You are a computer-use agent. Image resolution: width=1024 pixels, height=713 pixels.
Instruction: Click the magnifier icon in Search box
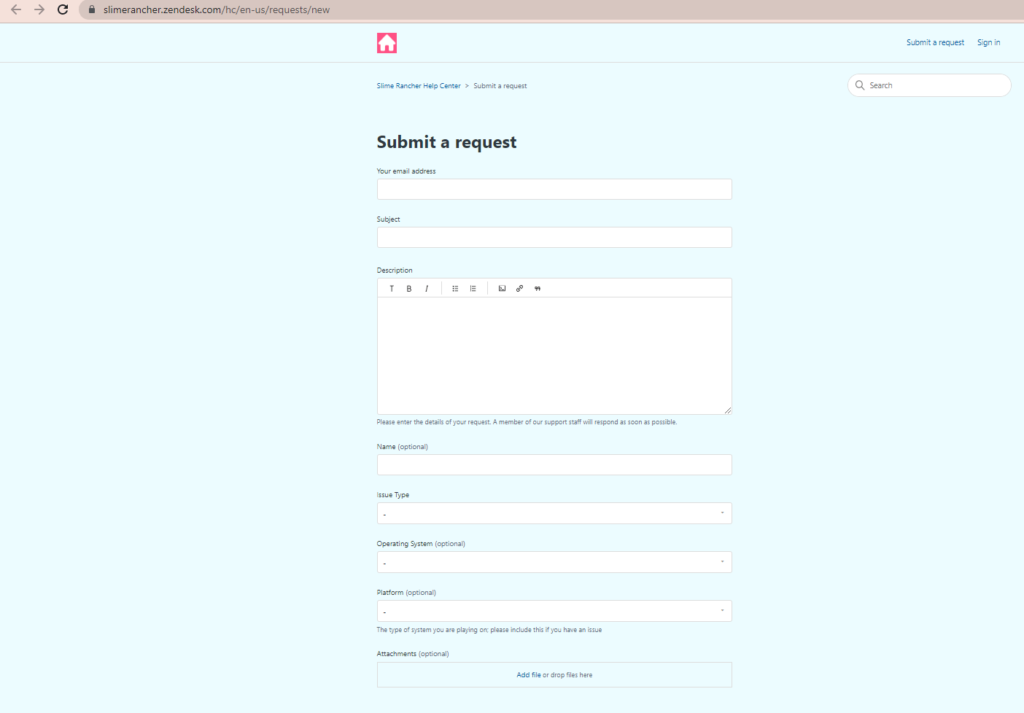[x=859, y=86]
